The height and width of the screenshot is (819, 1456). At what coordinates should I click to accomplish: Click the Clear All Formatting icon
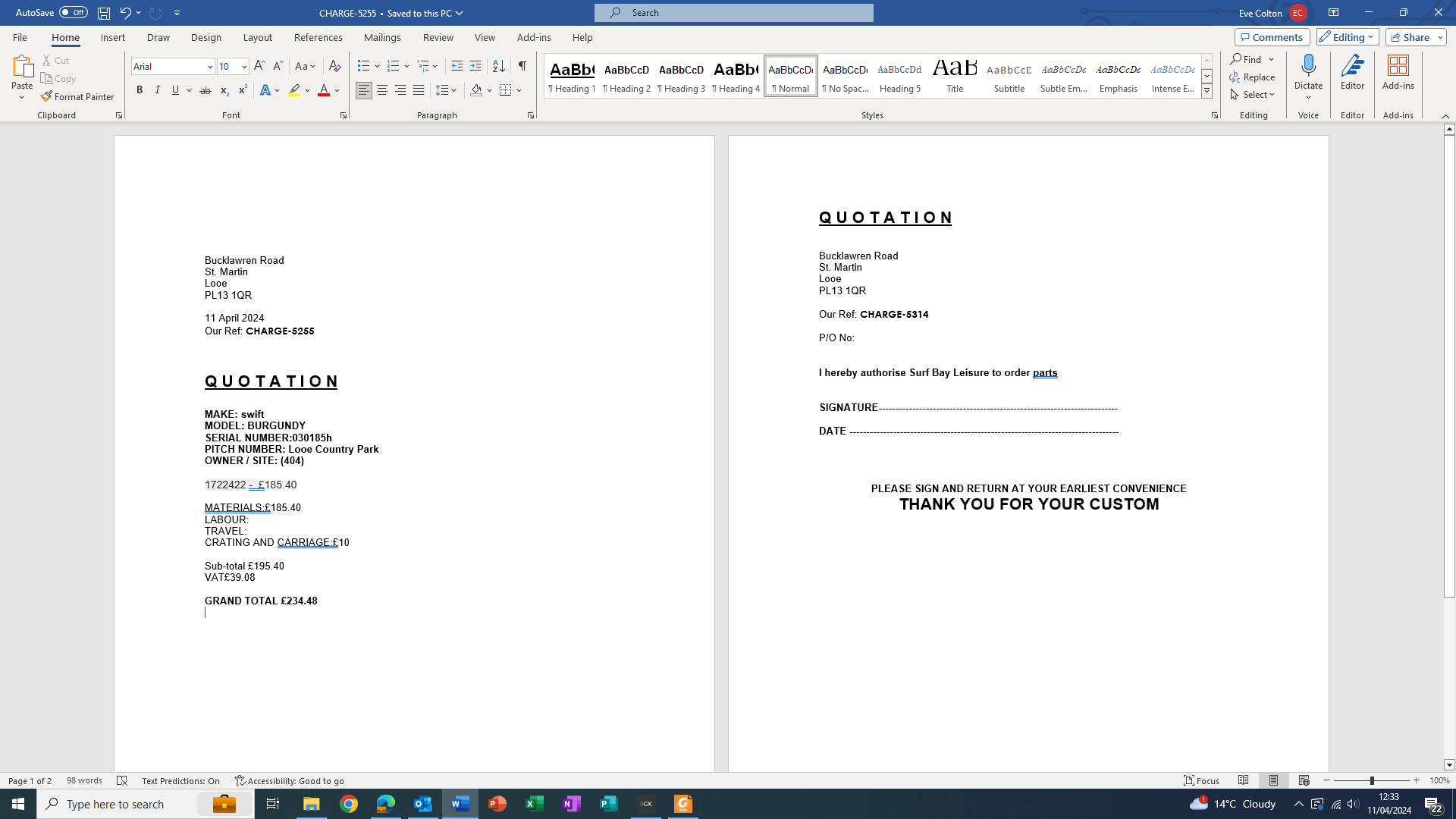334,66
